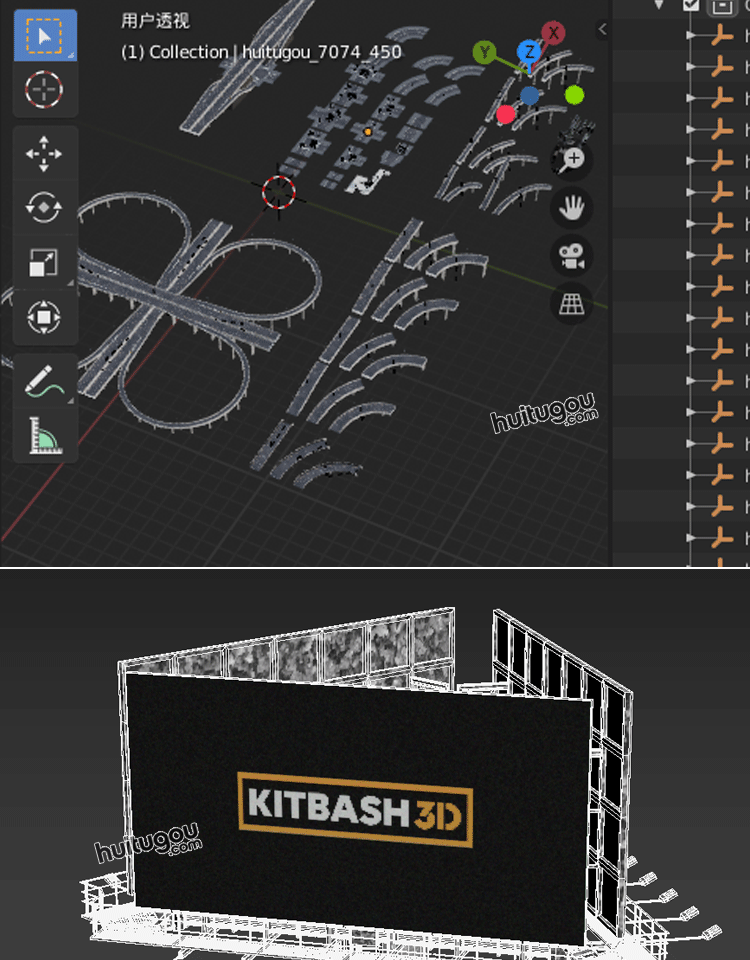Screen dimensions: 750x960
Task: Activate the combined Transform tool
Action: [x=45, y=317]
